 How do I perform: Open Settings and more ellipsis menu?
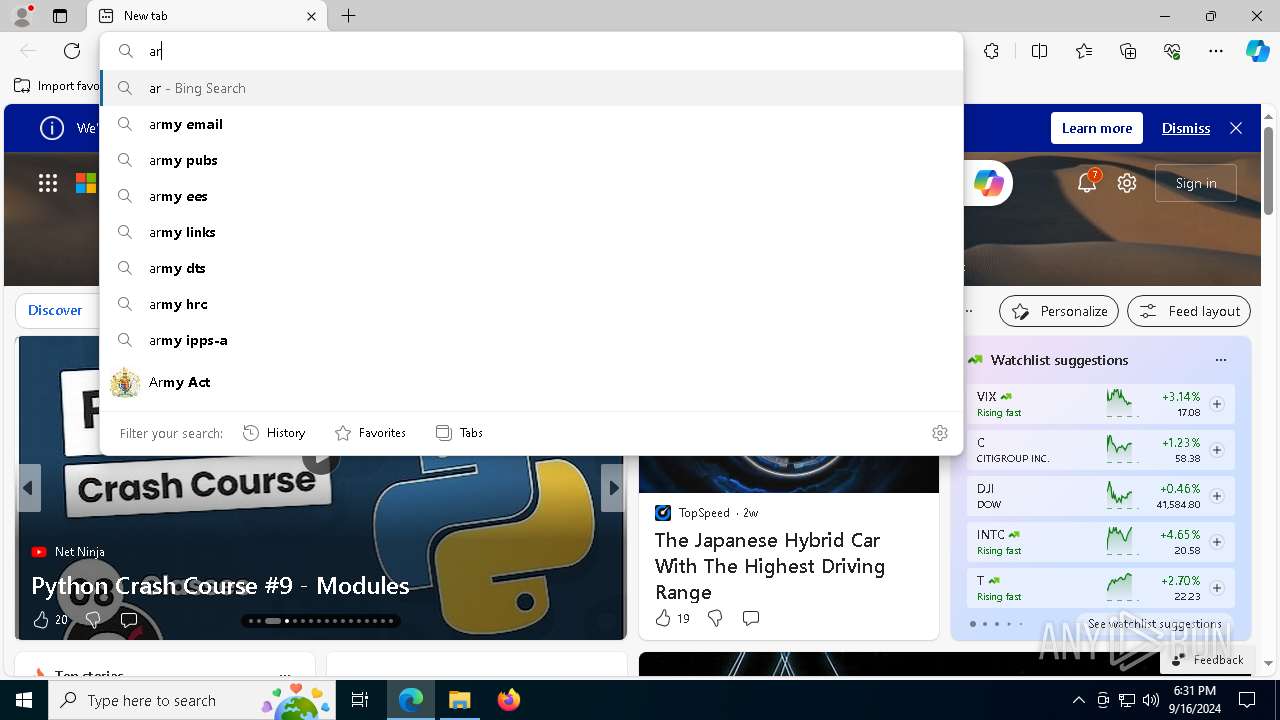tap(1216, 51)
